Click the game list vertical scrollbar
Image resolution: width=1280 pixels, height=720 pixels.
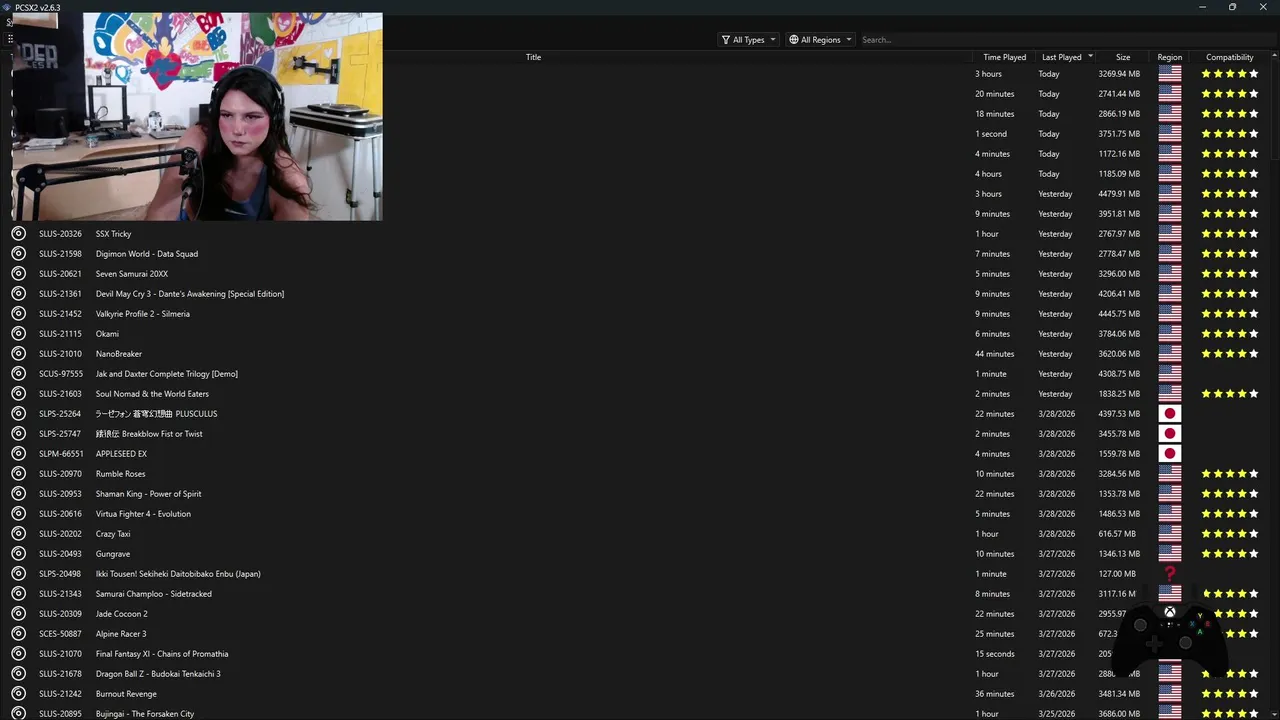(1275, 110)
